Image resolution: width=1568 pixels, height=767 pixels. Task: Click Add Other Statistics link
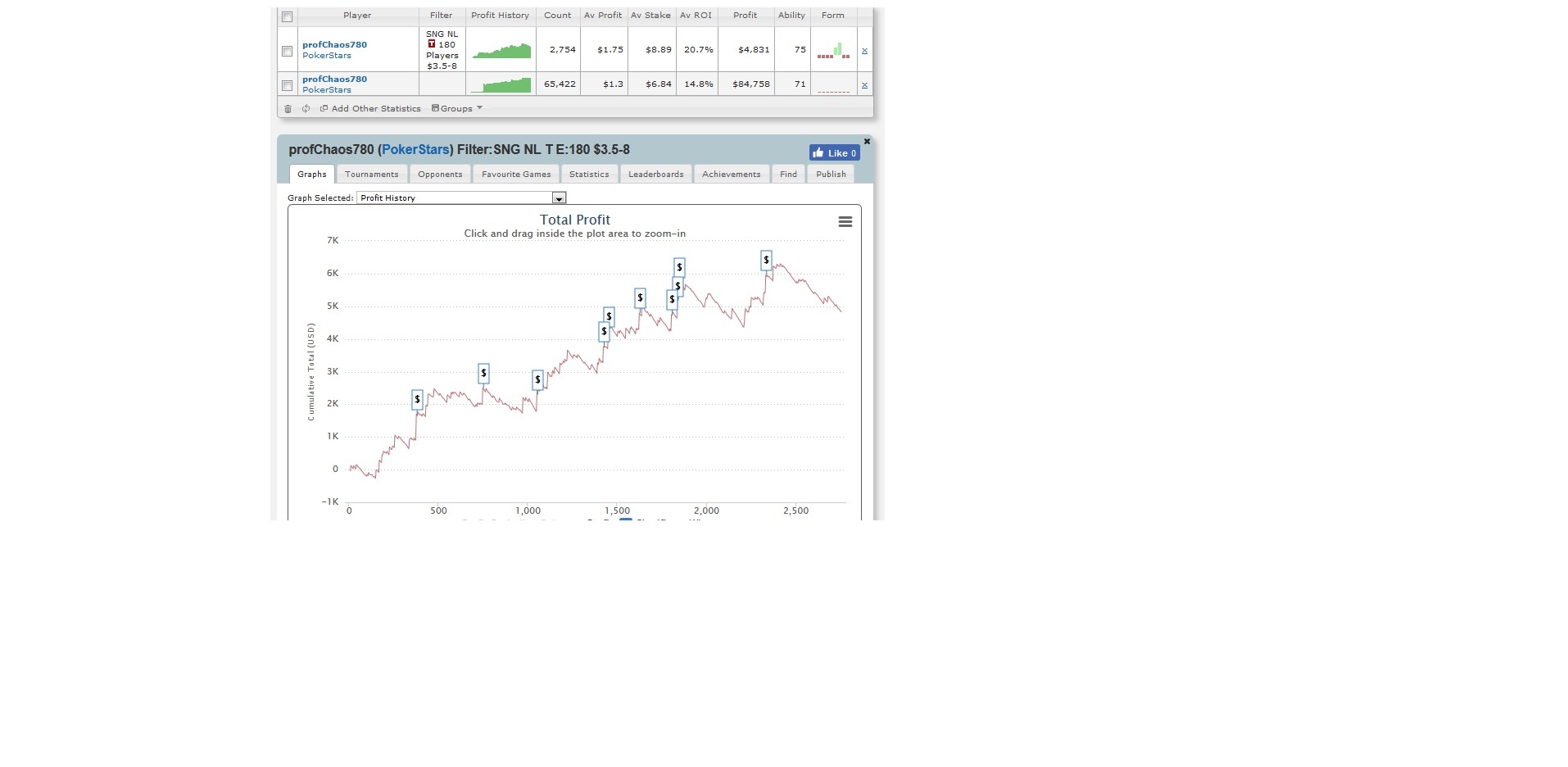(370, 108)
